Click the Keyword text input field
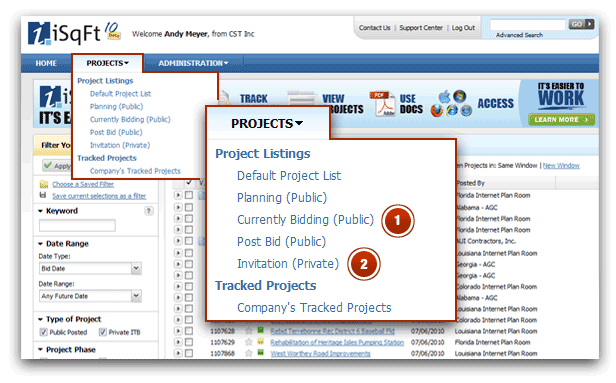Image resolution: width=616 pixels, height=383 pixels. [77, 225]
